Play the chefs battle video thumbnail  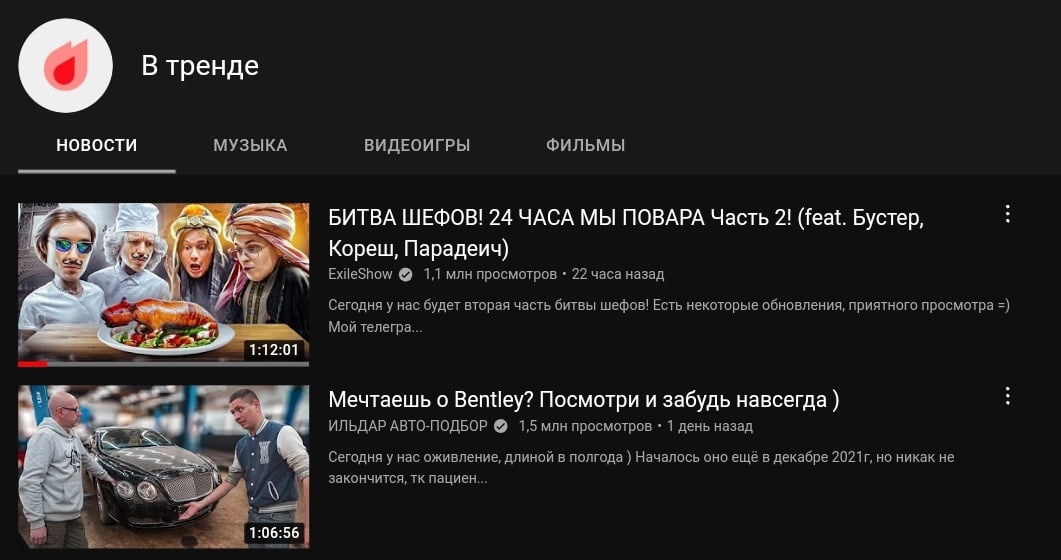coord(164,284)
